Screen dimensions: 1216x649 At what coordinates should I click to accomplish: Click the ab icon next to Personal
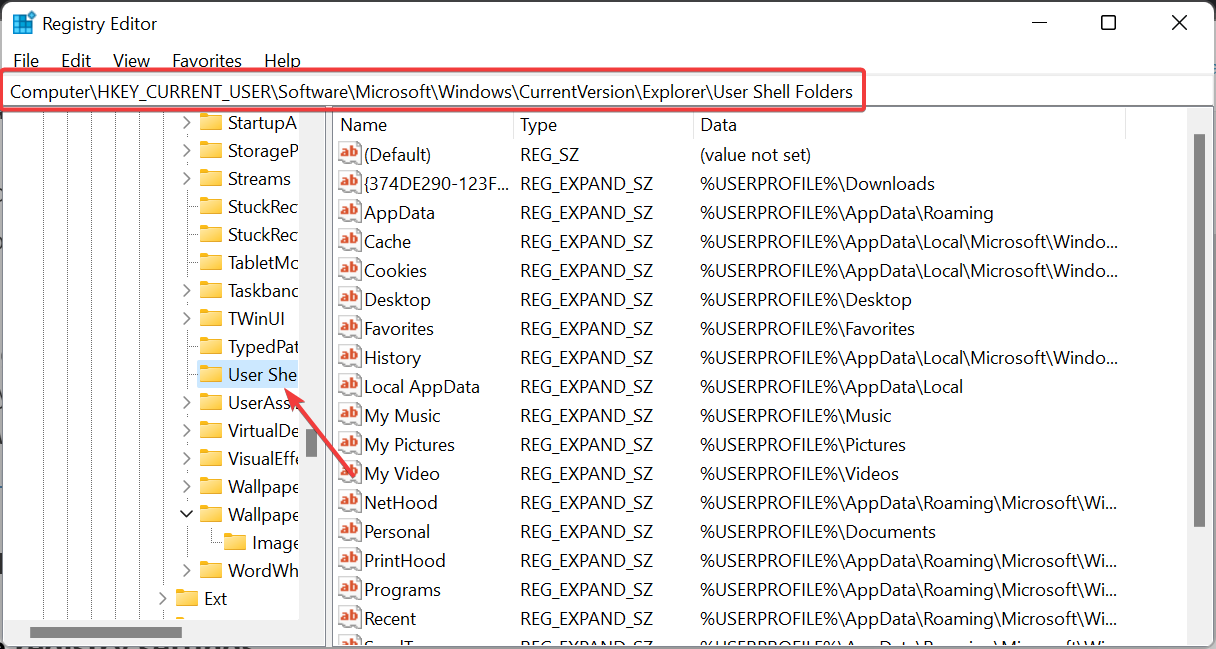tap(348, 531)
